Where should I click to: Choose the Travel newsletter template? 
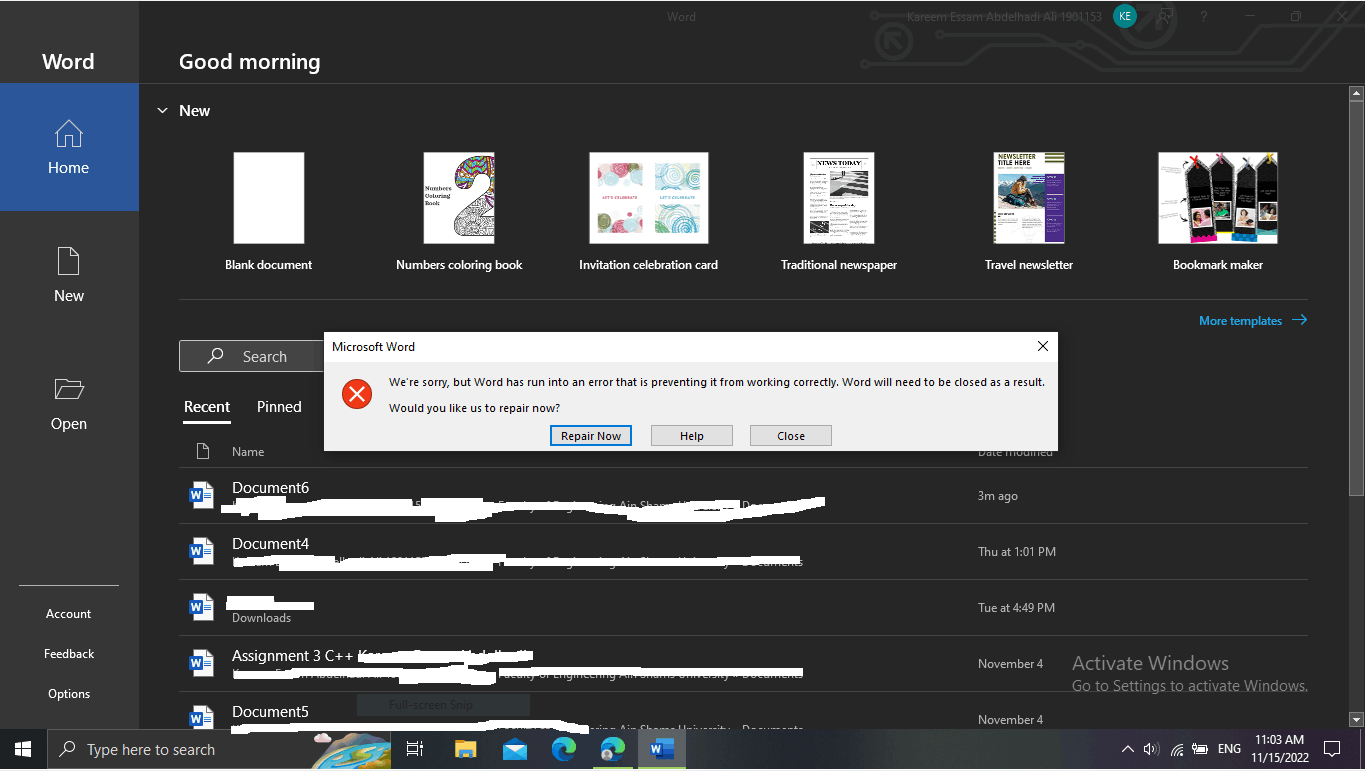[x=1029, y=211]
